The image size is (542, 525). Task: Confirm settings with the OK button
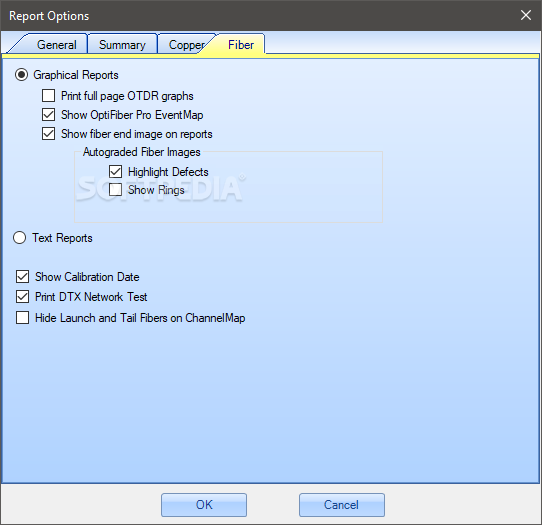click(x=204, y=505)
